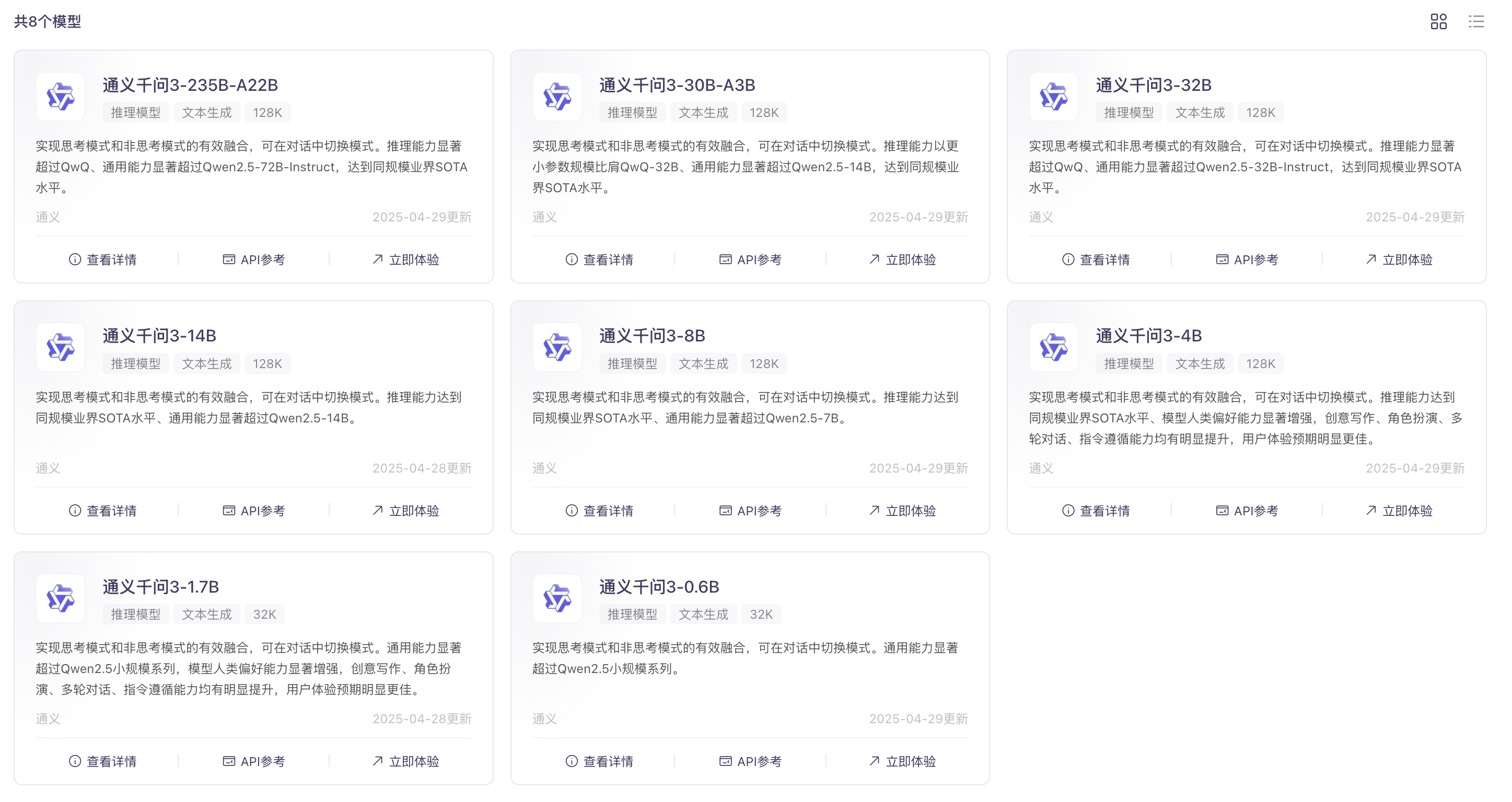
Task: Click the 通义千问3-4B model logo icon
Action: coord(1054,347)
